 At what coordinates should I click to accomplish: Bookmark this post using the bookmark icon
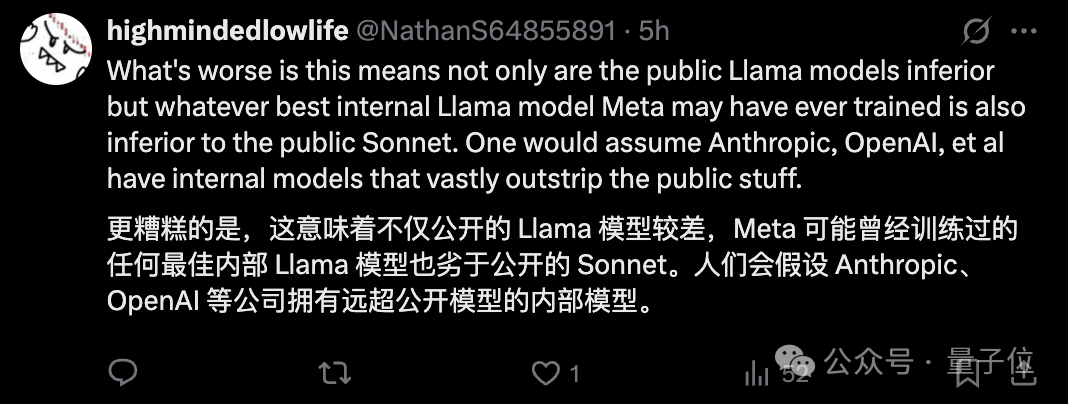tap(967, 374)
